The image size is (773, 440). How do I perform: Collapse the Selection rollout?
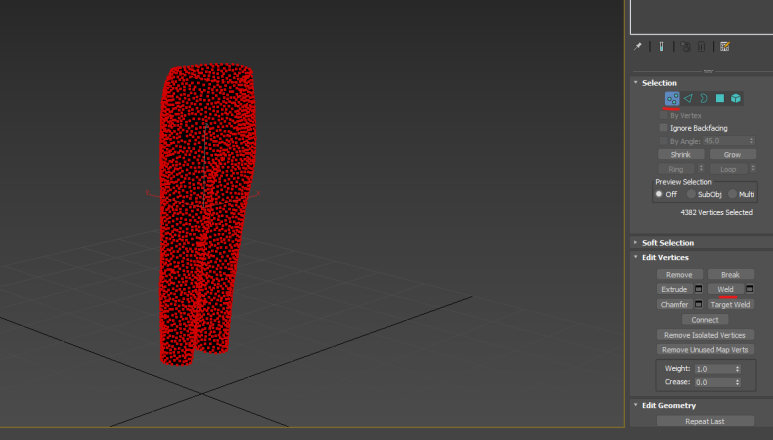coord(636,83)
